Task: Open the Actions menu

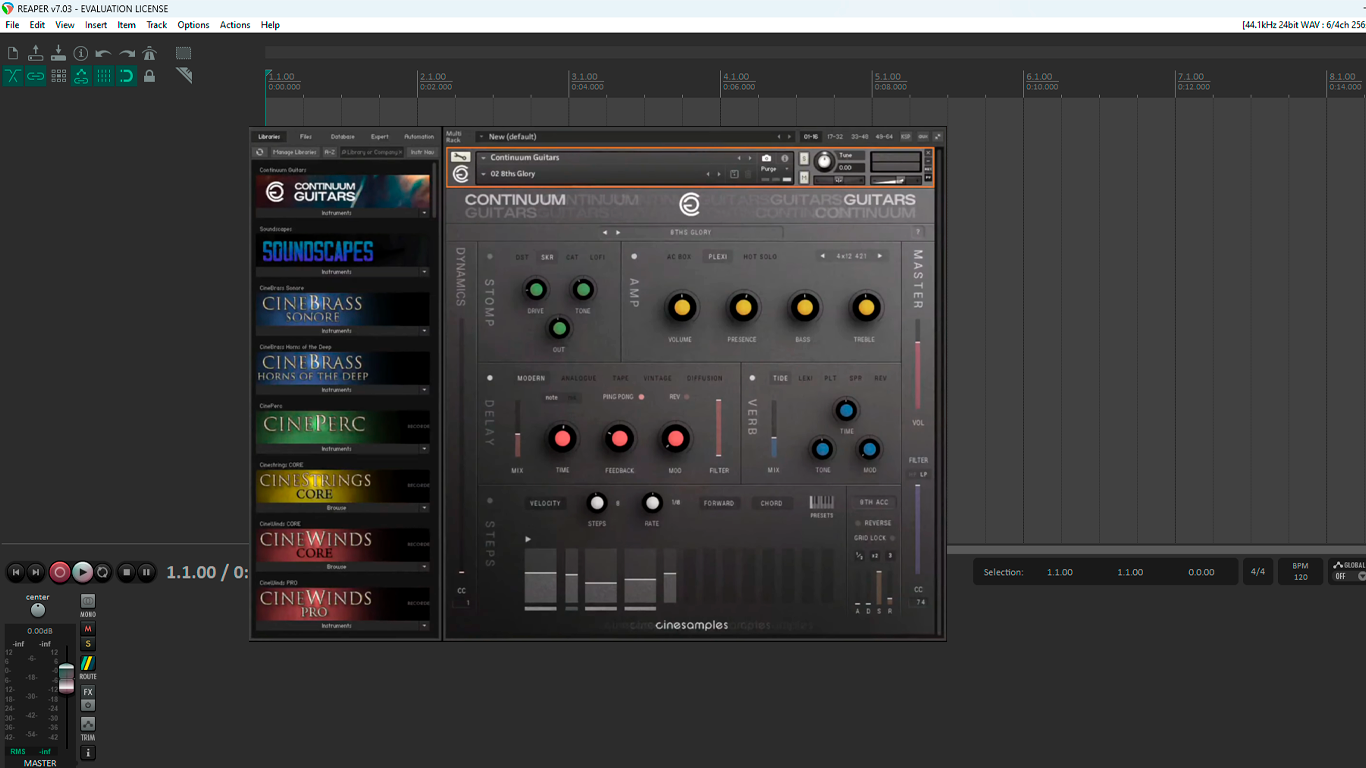Action: (x=235, y=25)
